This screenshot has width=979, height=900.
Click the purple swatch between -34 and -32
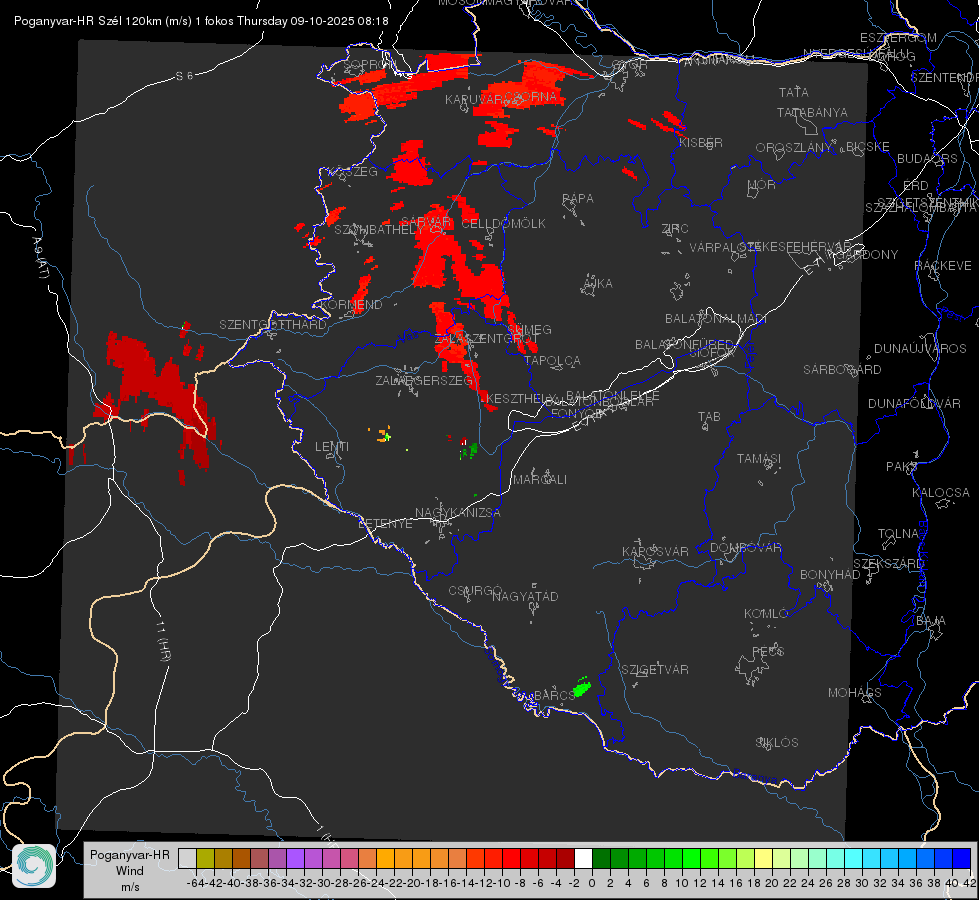pyautogui.click(x=295, y=858)
